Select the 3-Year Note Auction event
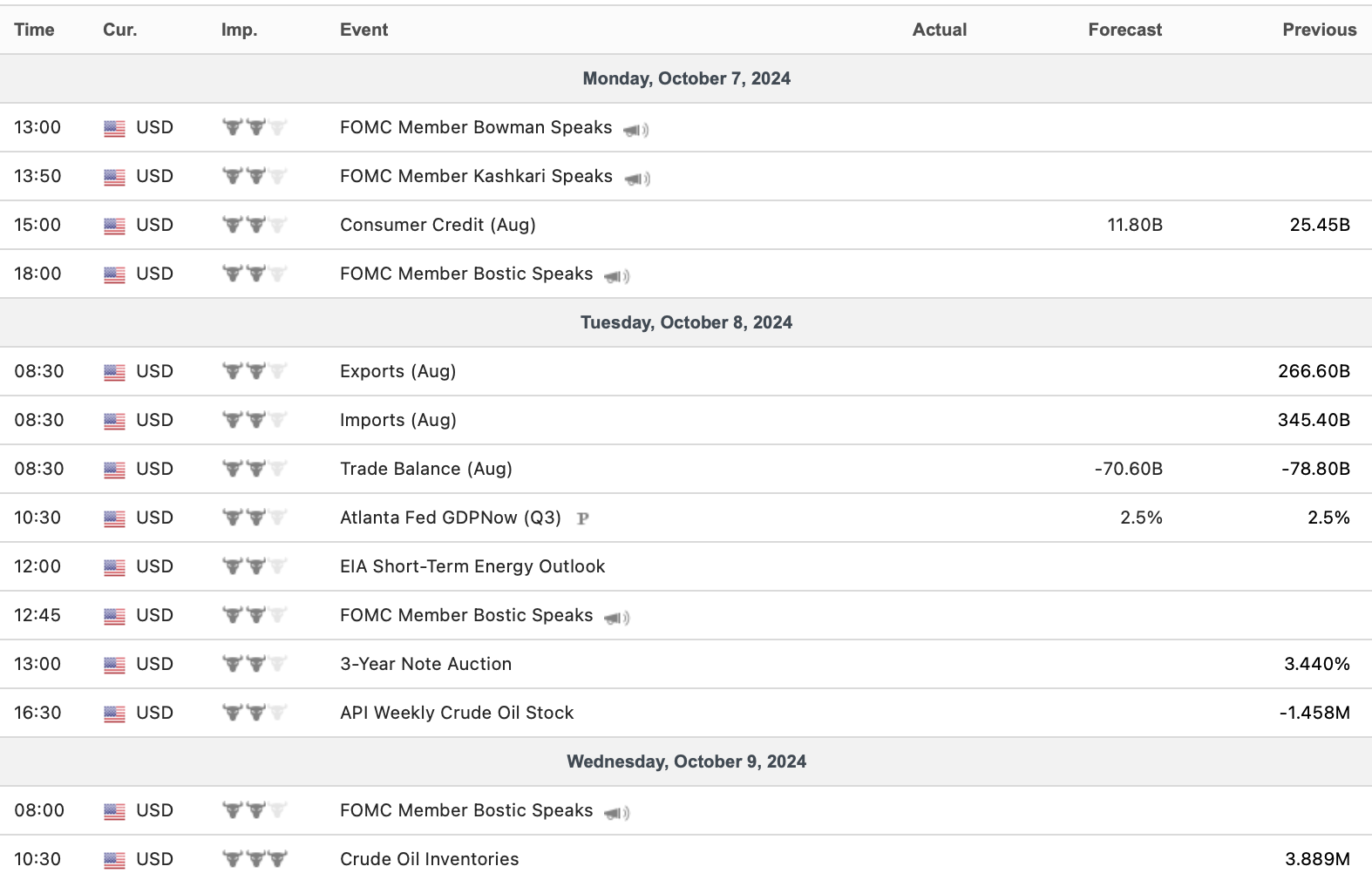The image size is (1372, 873). tap(425, 664)
